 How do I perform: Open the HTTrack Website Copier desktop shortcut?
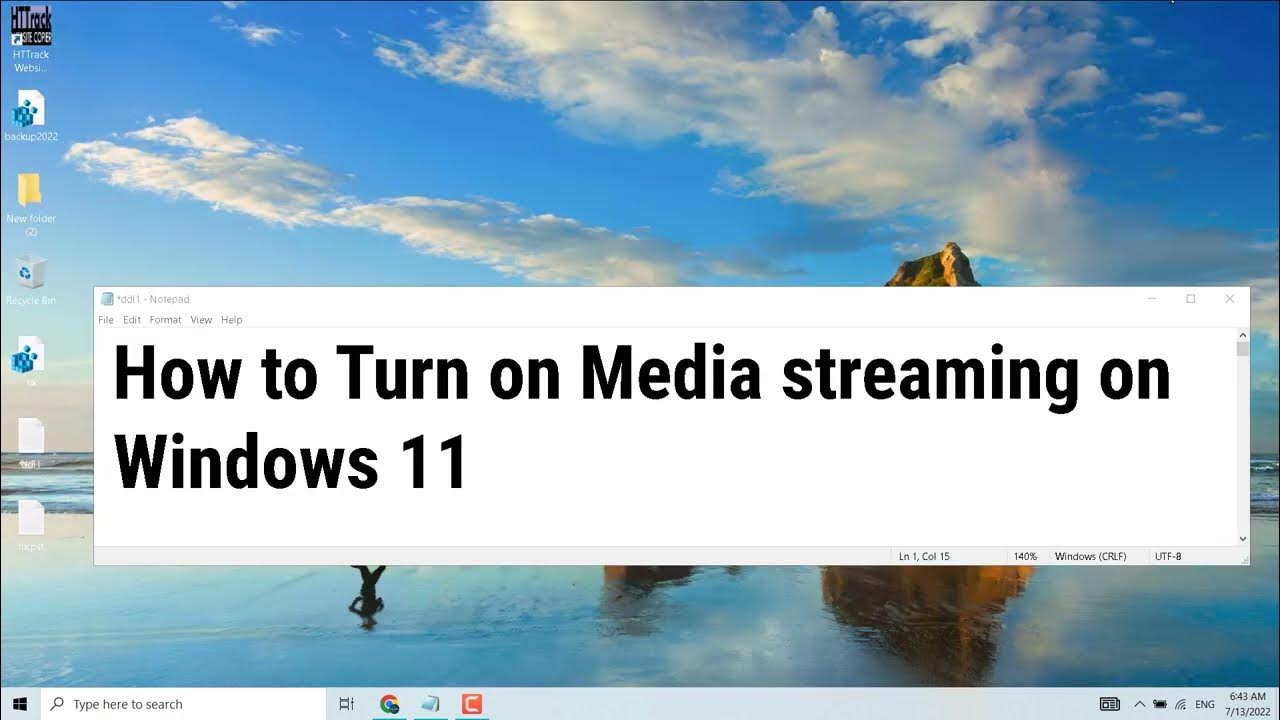pyautogui.click(x=31, y=38)
